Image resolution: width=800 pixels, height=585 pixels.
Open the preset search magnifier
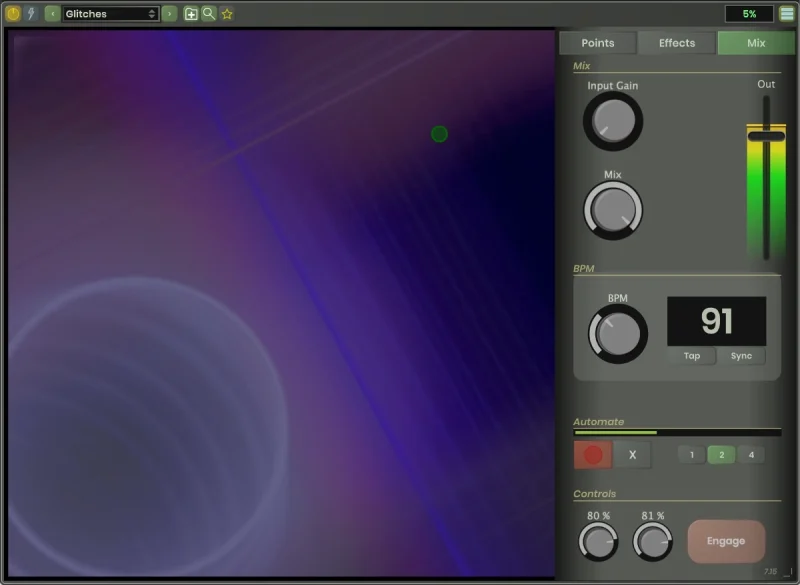(209, 14)
